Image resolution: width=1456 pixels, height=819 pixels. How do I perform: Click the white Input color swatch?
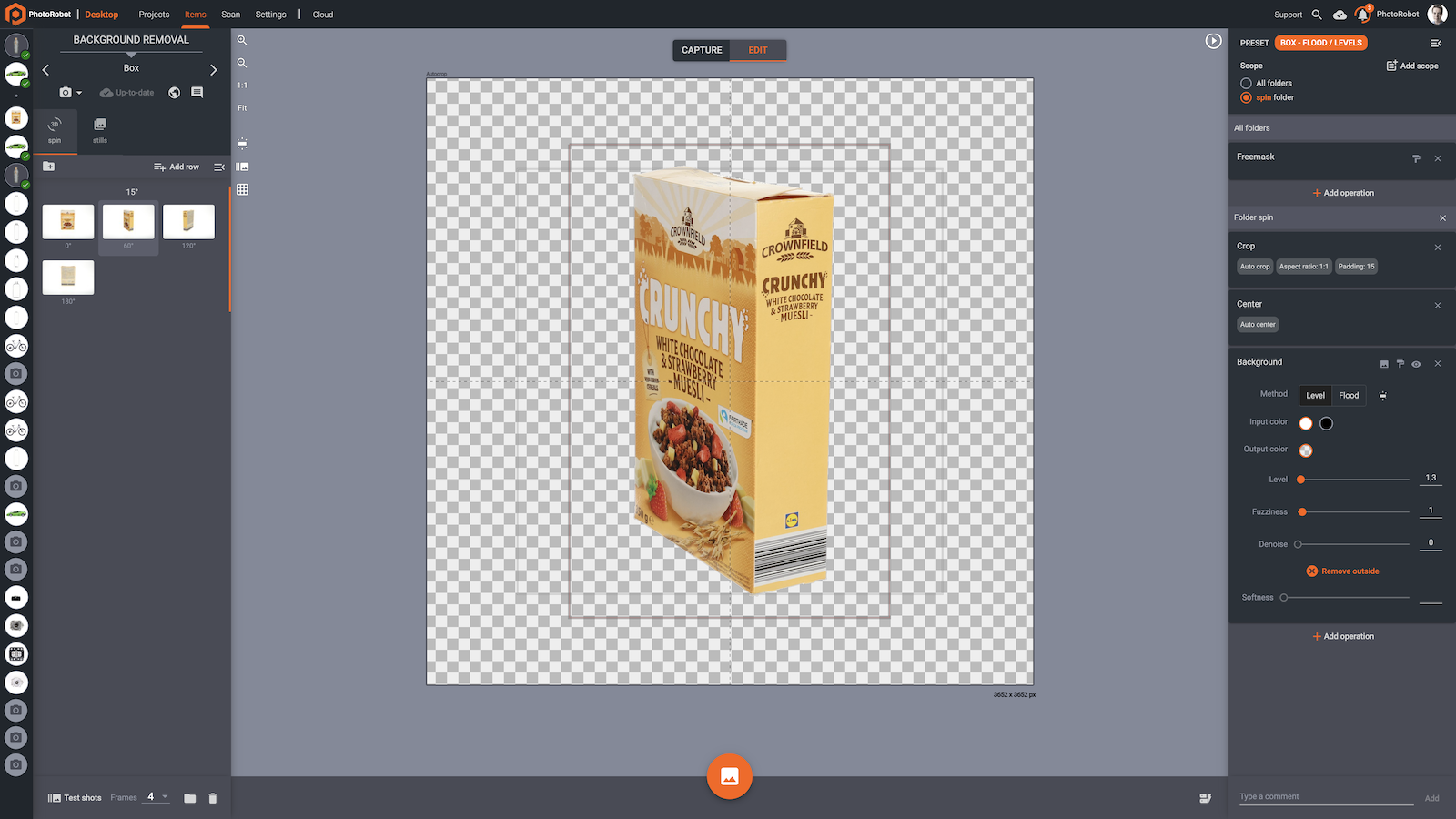[x=1306, y=422]
